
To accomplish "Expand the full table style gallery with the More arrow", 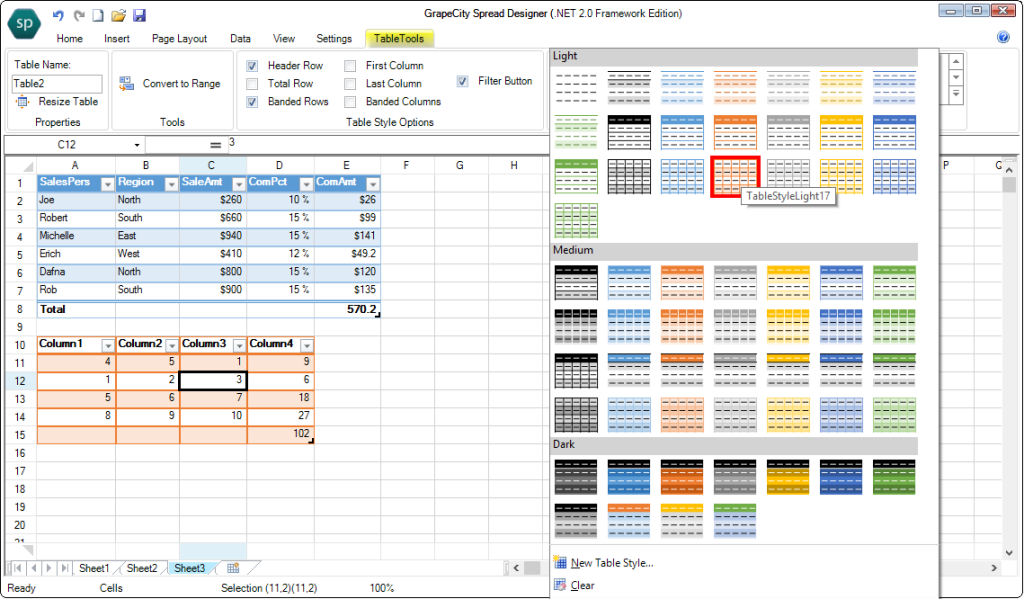I will (x=956, y=95).
